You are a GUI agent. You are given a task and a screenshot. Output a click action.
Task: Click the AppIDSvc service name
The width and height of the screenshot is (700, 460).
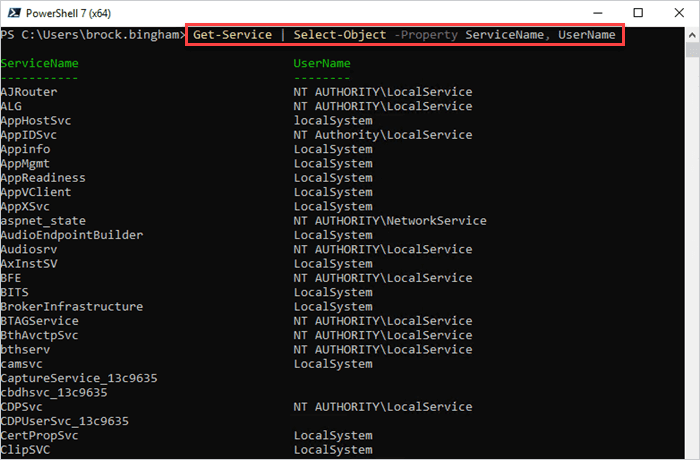pyautogui.click(x=29, y=135)
